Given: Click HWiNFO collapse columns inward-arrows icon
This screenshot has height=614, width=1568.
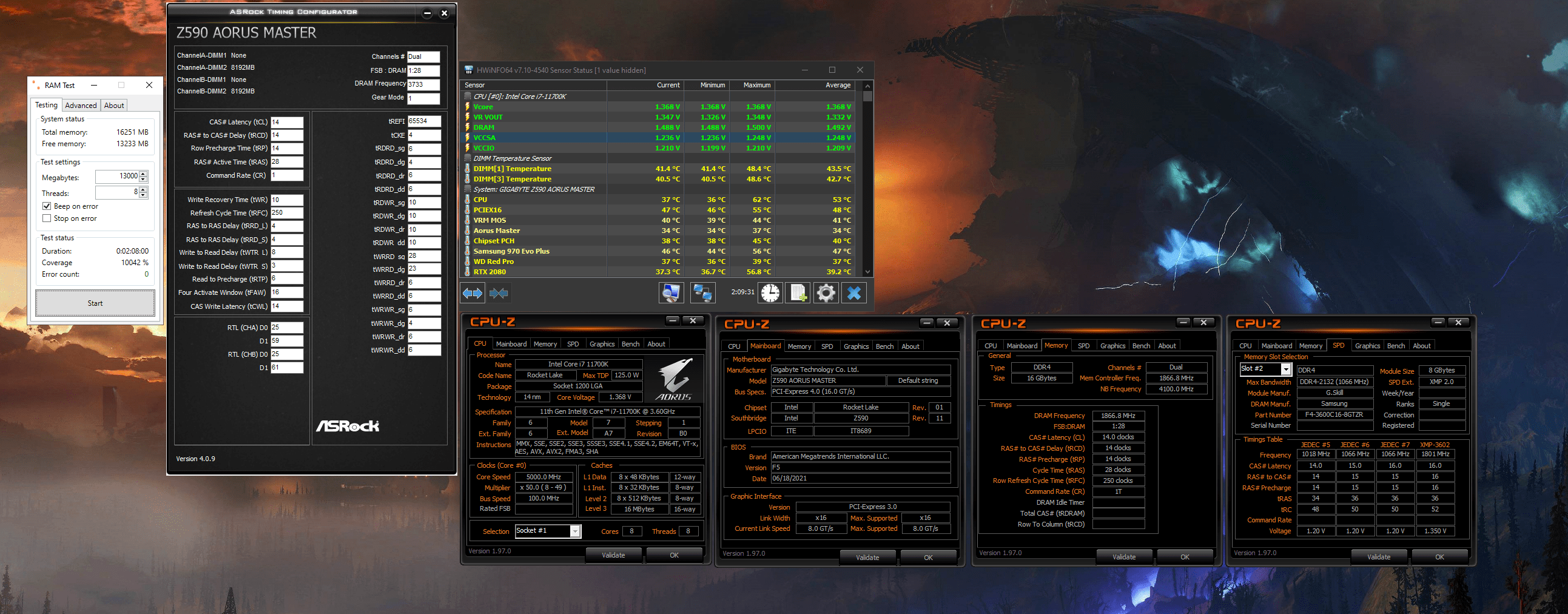Looking at the screenshot, I should [499, 294].
